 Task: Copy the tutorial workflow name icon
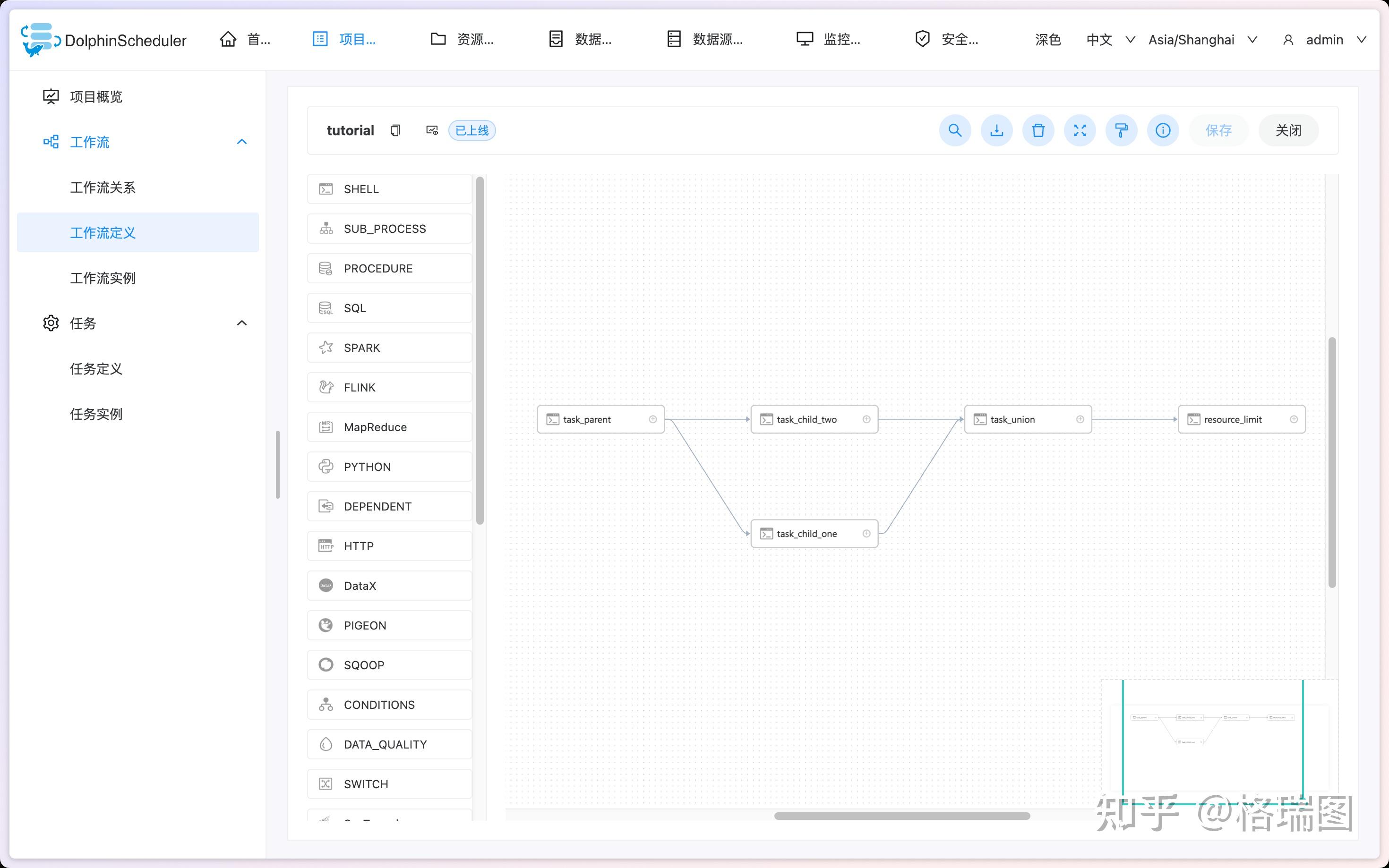pyautogui.click(x=395, y=131)
